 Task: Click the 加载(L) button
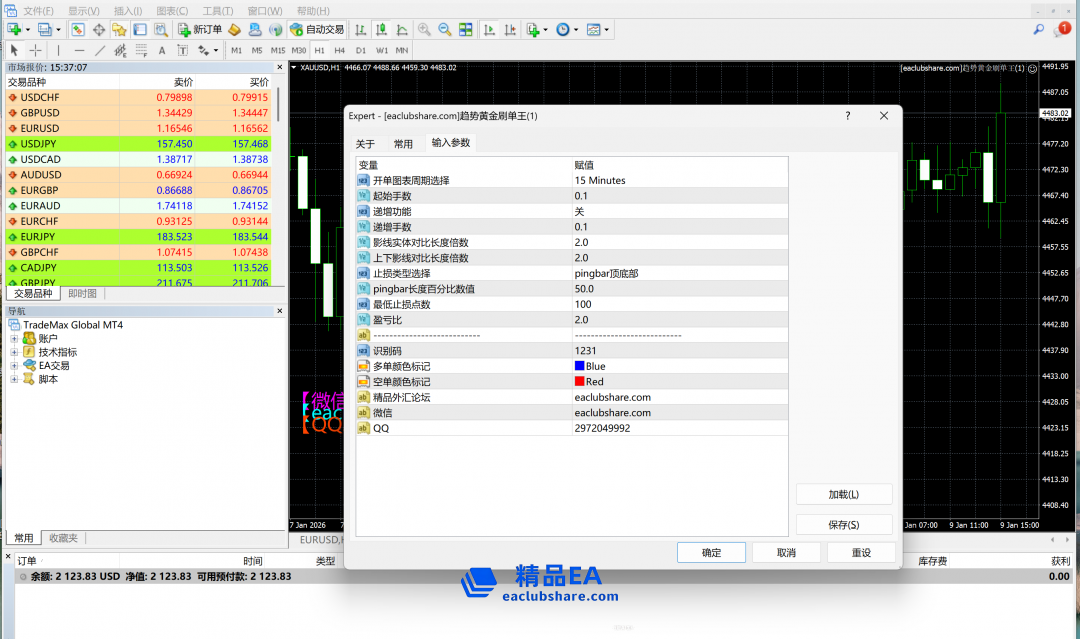coord(843,495)
